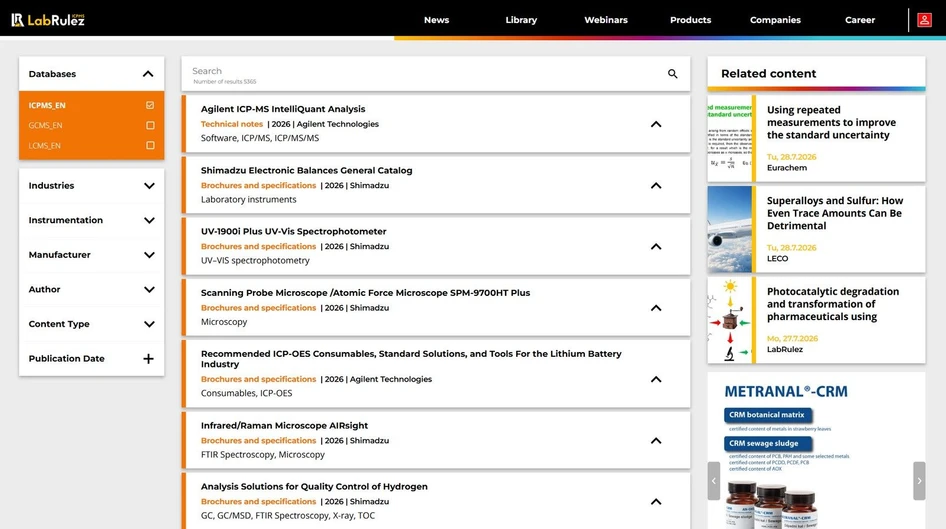Open UV-1900i Plus UV-Vis Spectrophotometer title
The width and height of the screenshot is (946, 529).
pos(293,232)
